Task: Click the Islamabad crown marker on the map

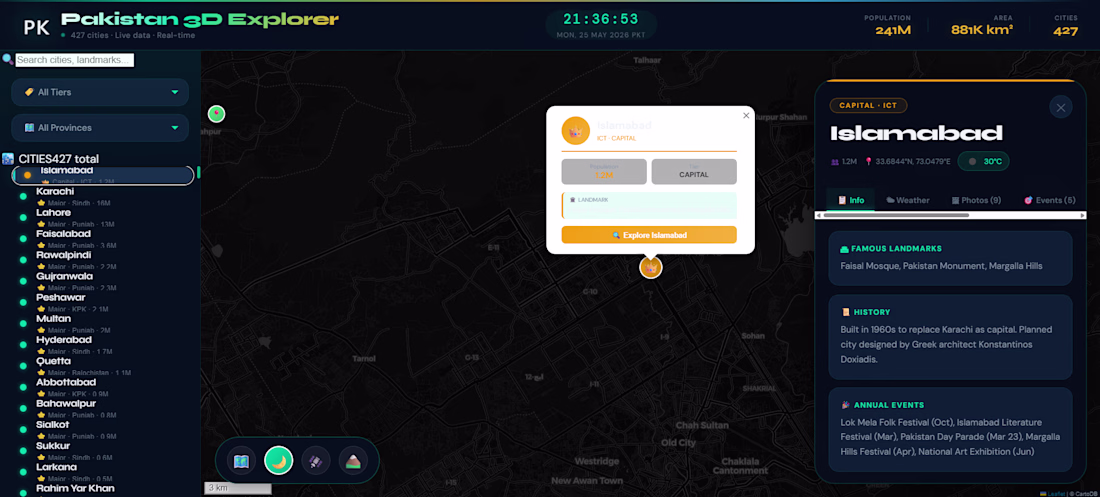Action: 651,267
